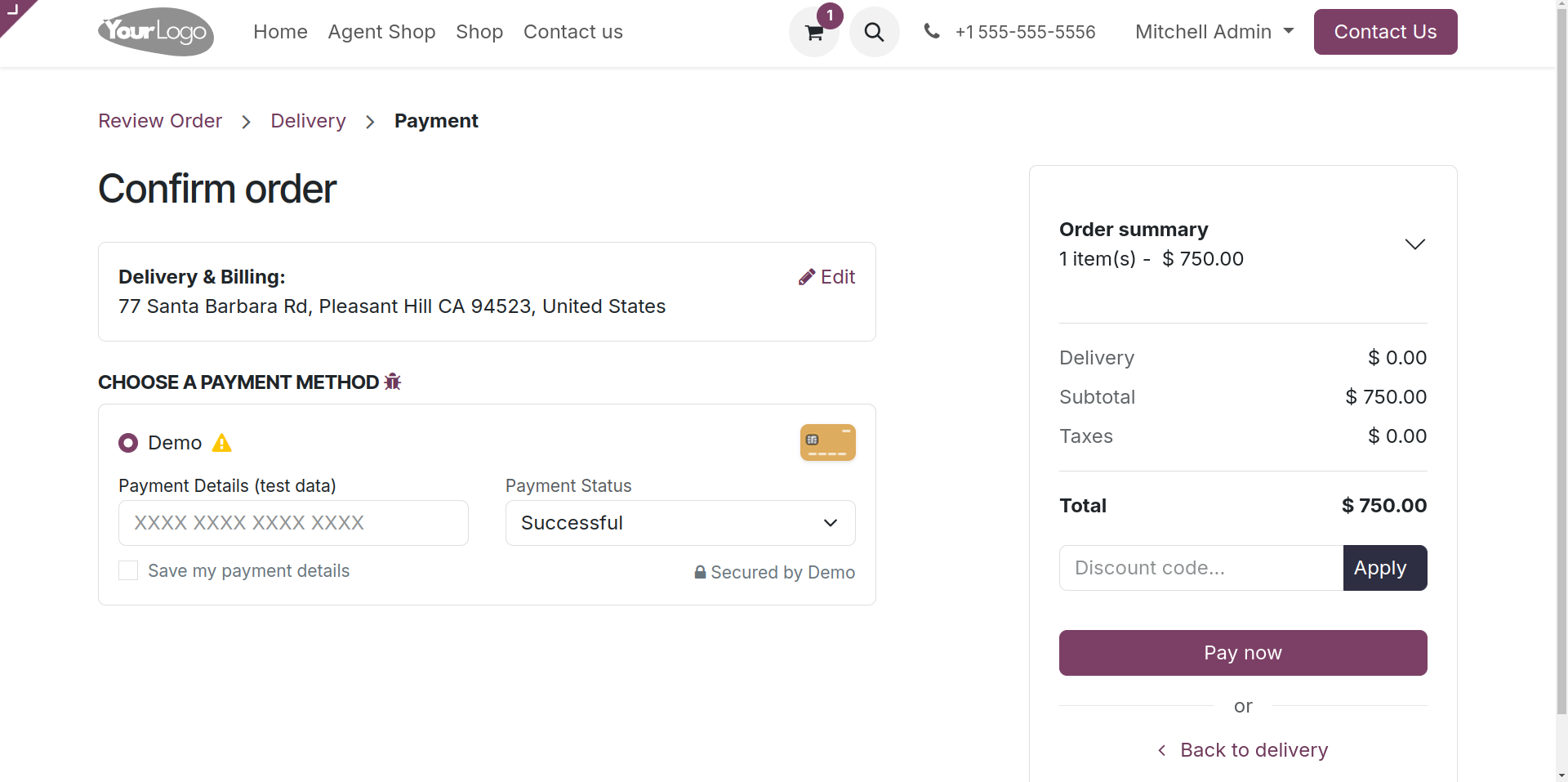
Task: Click the Discount code input field
Action: [x=1200, y=568]
